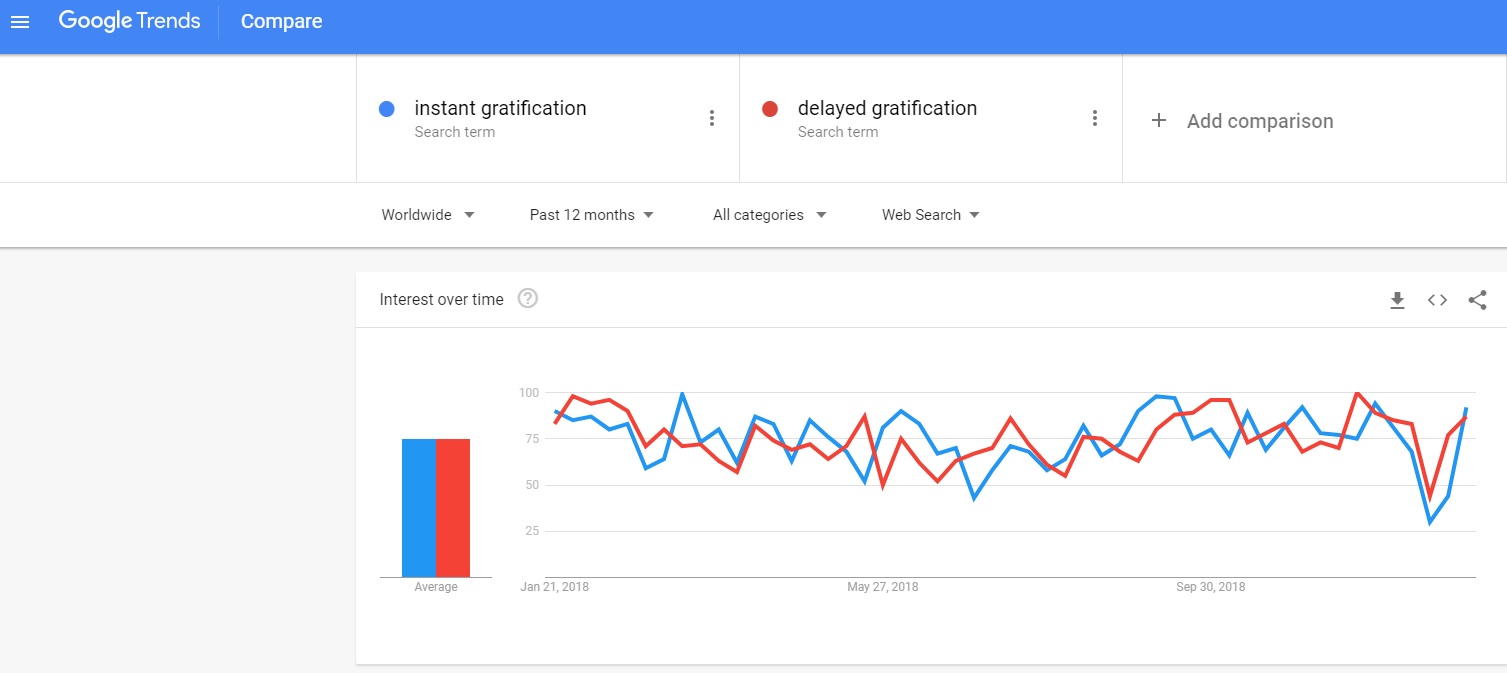Screen dimensions: 1507x673
Task: Edit the delayed gratification search term
Action: coord(887,108)
